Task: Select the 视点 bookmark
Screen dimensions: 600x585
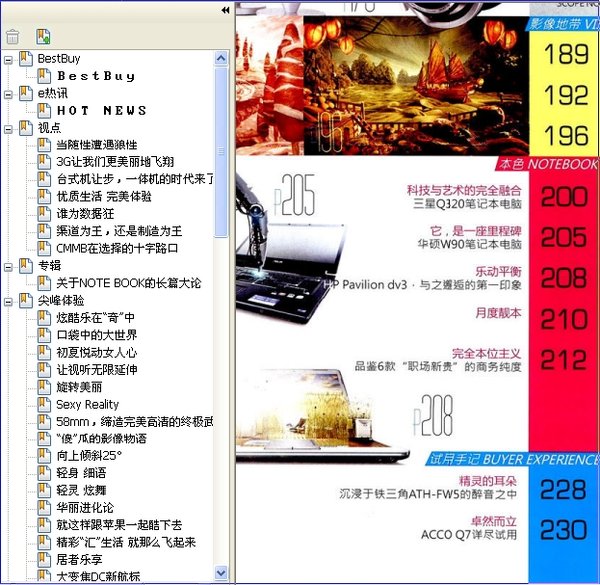Action: point(49,128)
